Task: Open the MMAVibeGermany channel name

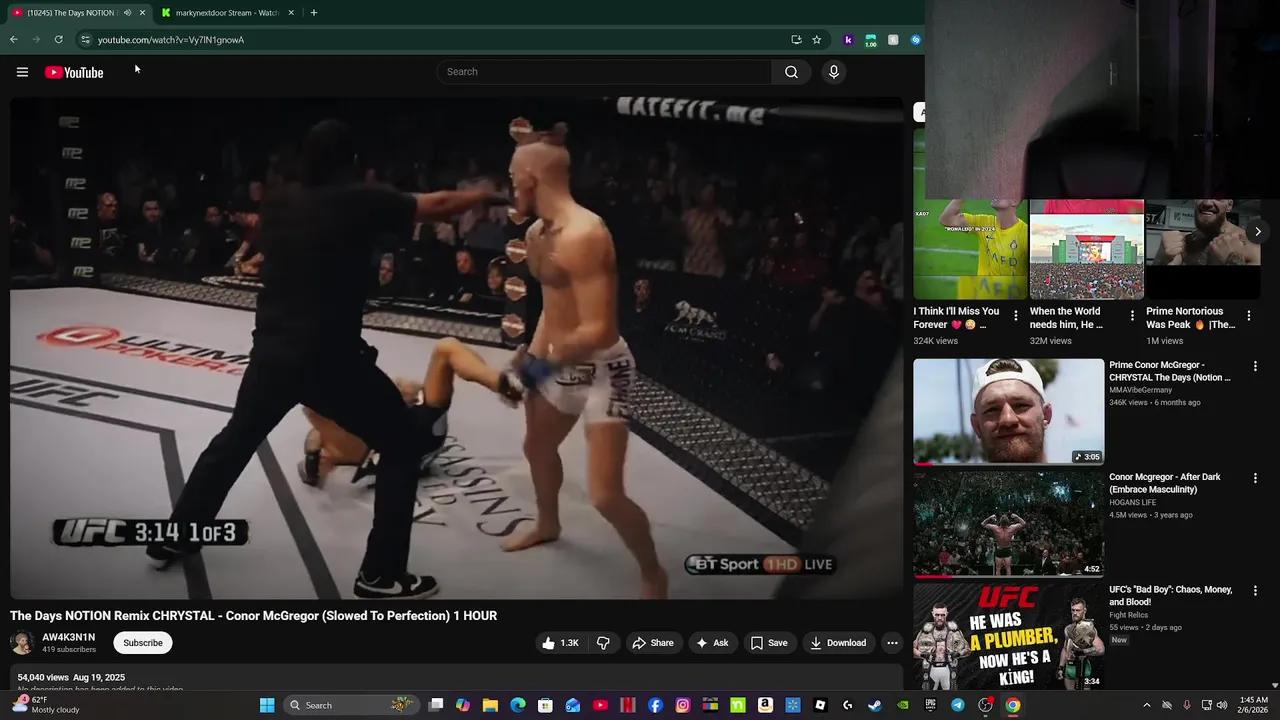Action: 1140,390
